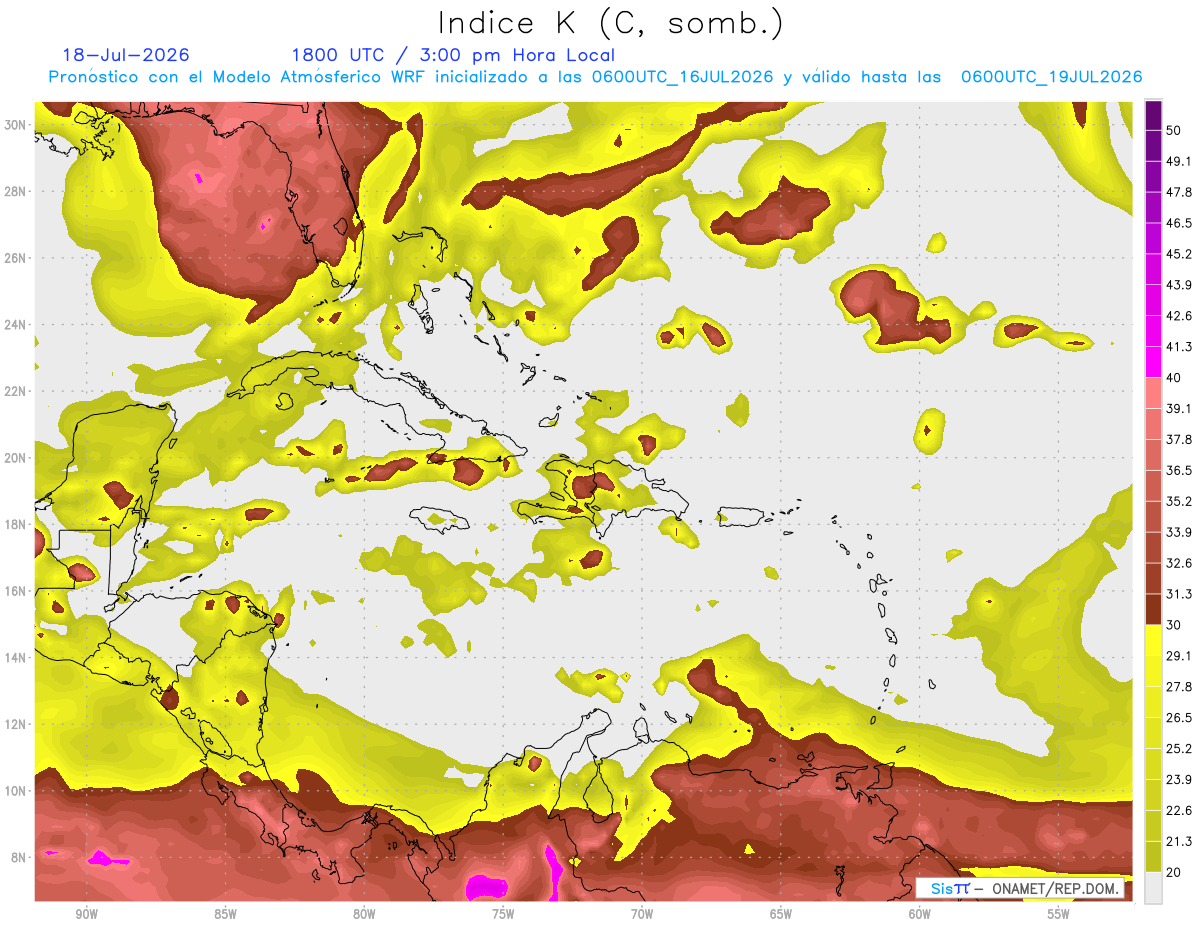The height and width of the screenshot is (927, 1200).
Task: Click the colorbar value 47.8
Action: (x=1179, y=193)
